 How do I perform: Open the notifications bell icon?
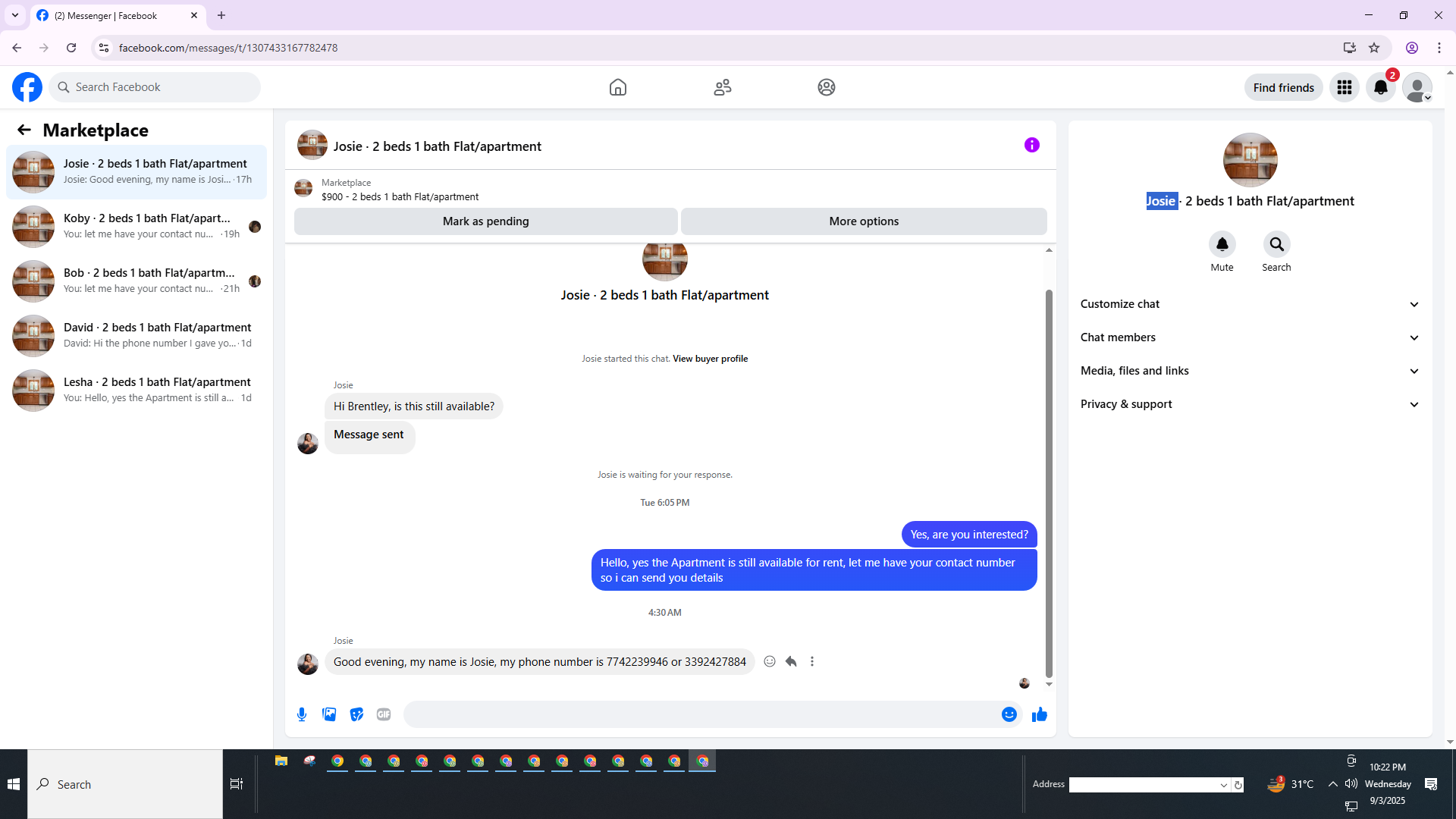pos(1381,87)
